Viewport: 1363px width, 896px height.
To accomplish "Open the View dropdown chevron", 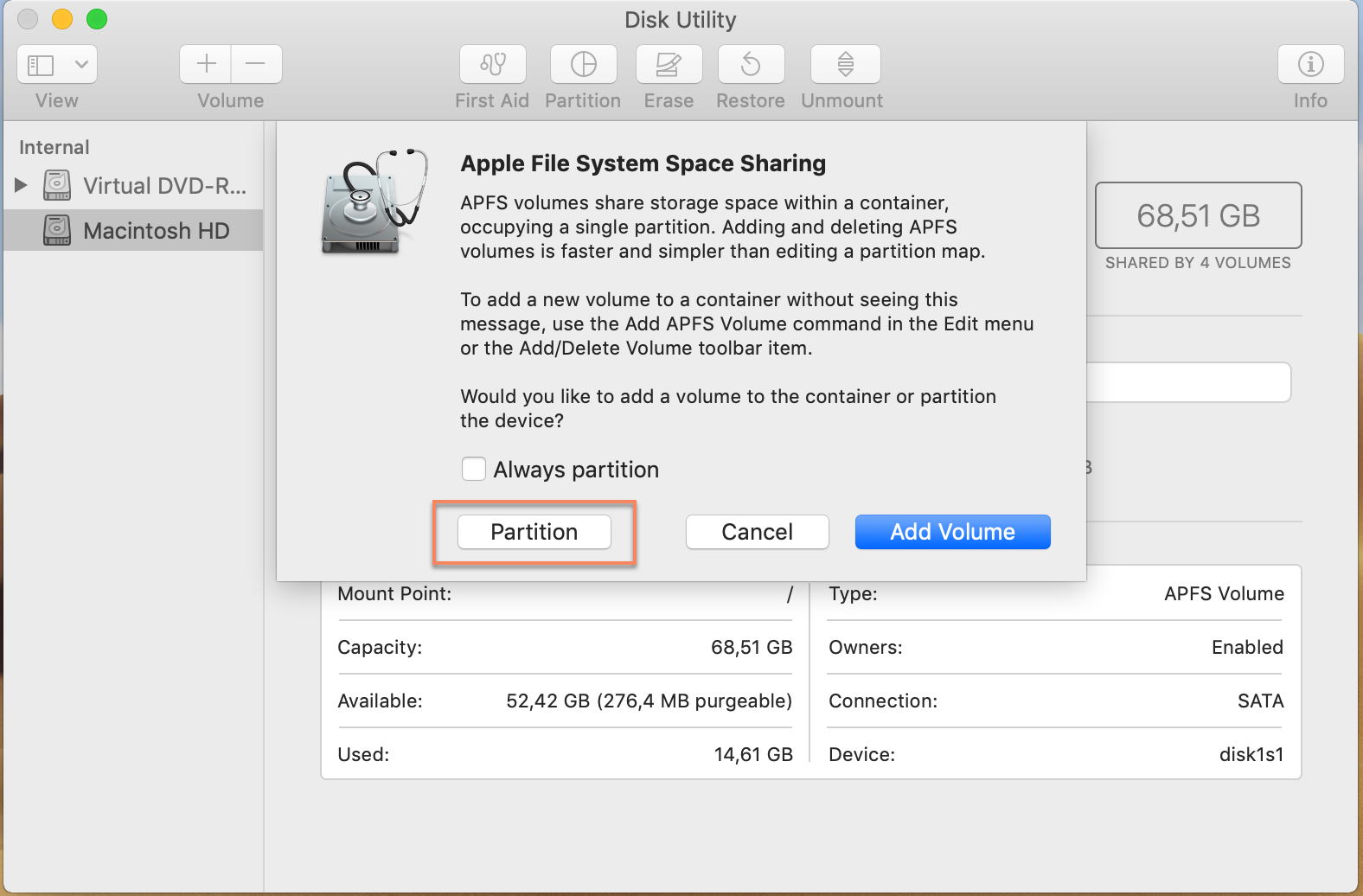I will 81,64.
